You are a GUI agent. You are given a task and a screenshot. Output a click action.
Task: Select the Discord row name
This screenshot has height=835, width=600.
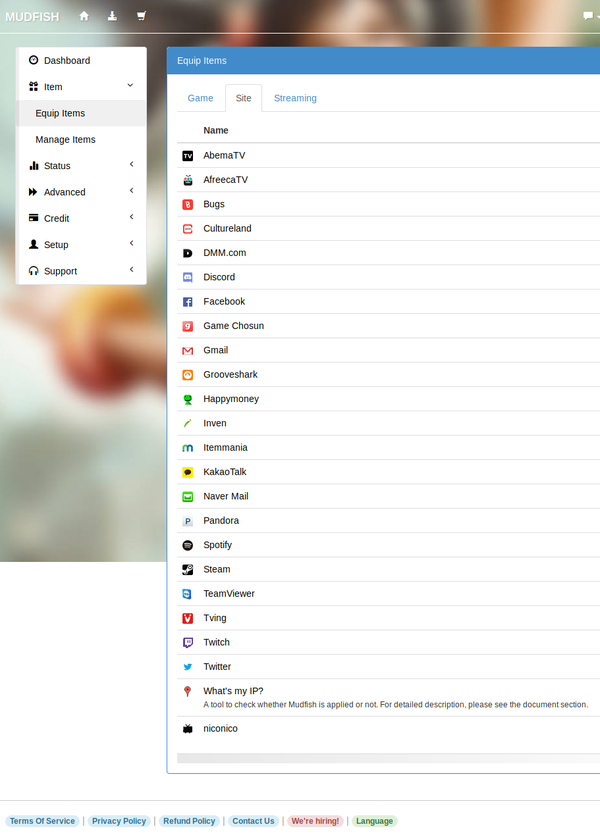click(219, 277)
